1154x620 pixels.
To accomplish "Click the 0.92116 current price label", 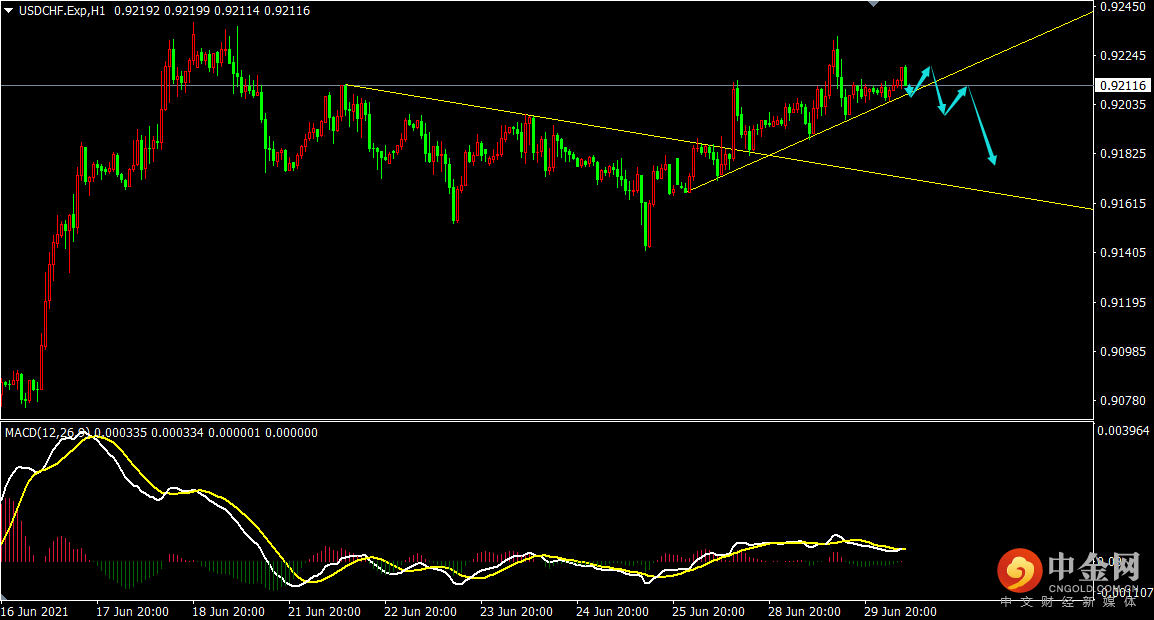I will (x=1123, y=85).
